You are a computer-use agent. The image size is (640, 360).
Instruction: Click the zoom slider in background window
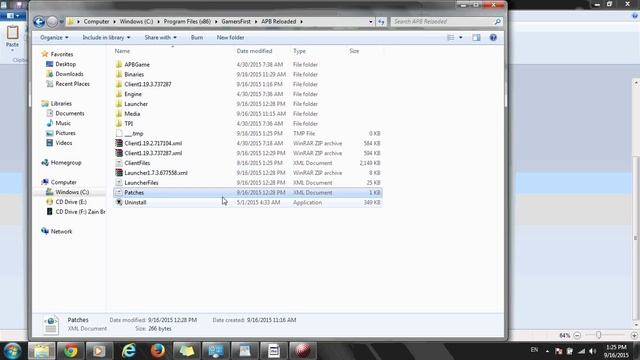pos(598,335)
